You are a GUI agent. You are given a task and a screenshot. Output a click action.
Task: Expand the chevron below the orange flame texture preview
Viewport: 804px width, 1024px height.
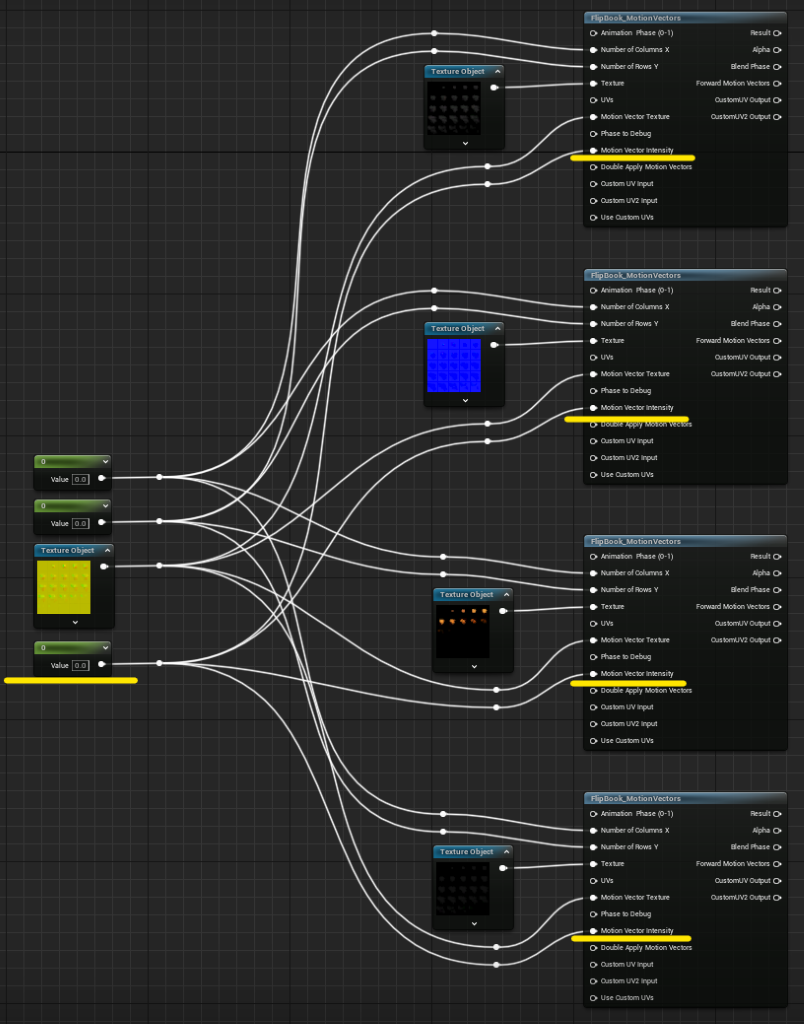point(474,666)
